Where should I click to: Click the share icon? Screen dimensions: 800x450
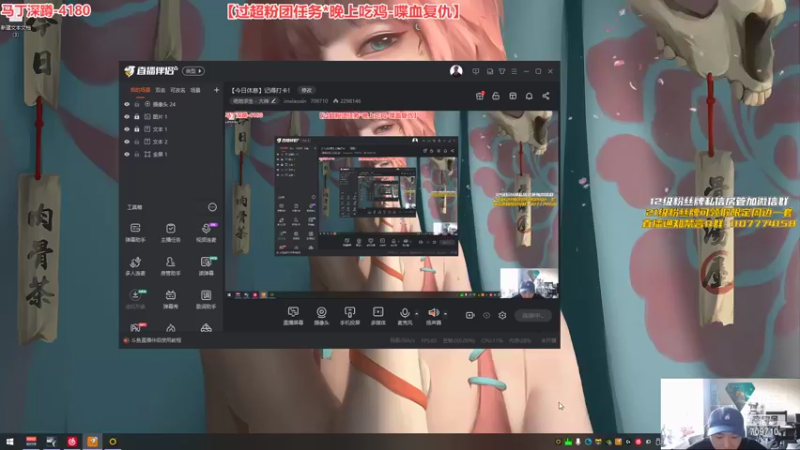coord(546,96)
